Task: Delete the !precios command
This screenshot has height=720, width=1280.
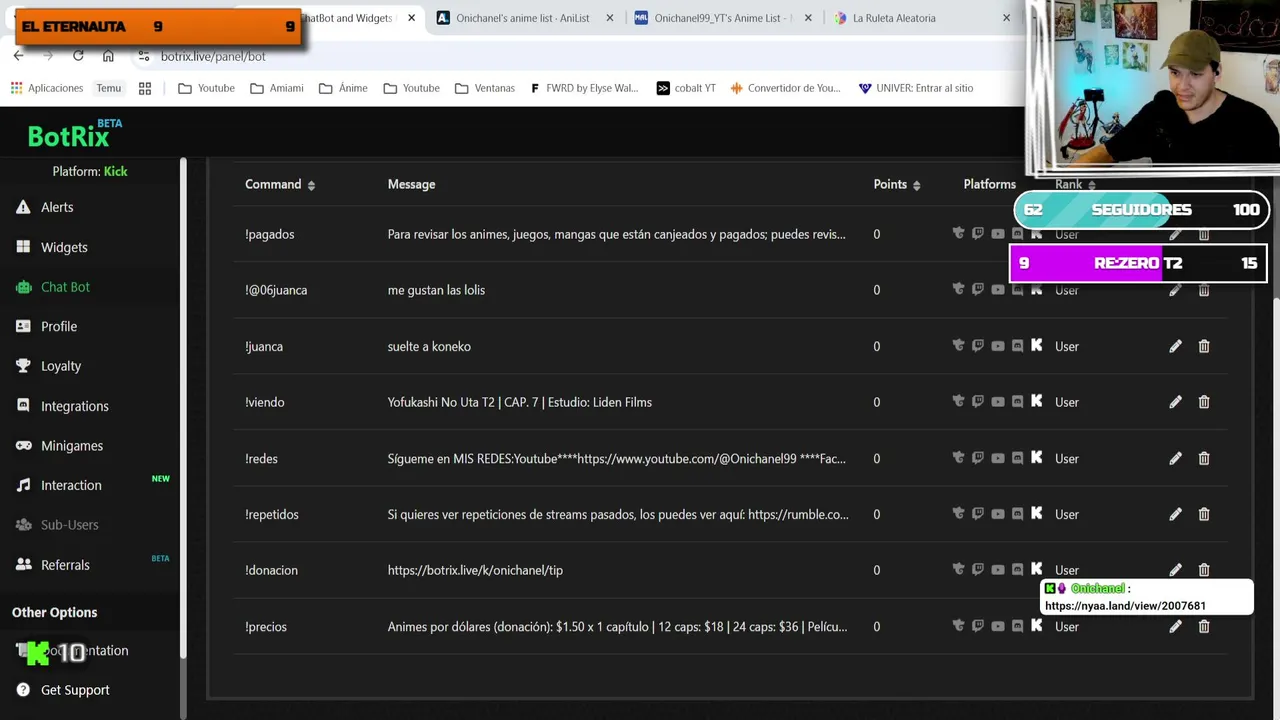Action: click(x=1204, y=626)
